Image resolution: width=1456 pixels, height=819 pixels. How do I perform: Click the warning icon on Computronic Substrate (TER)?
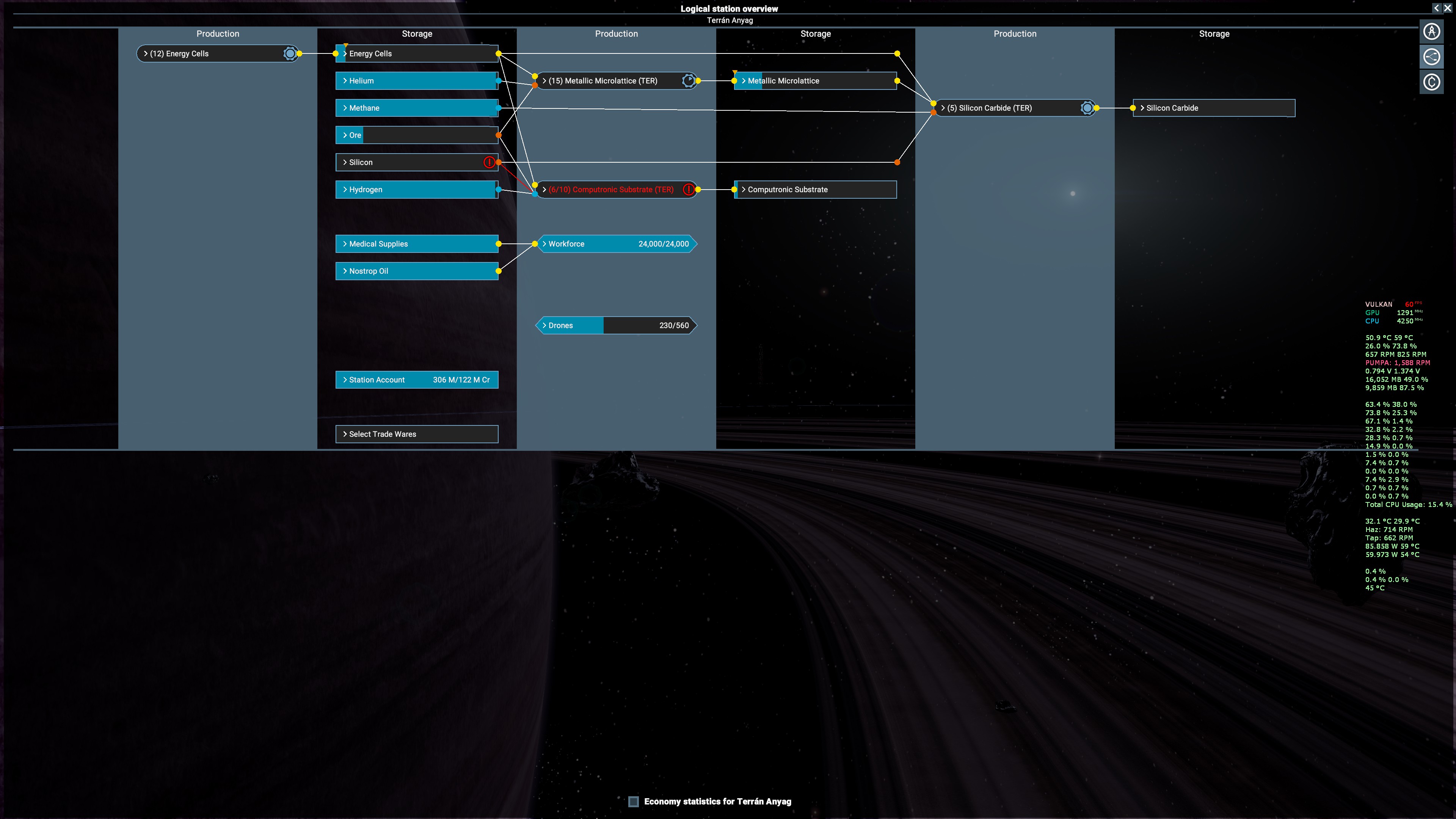689,189
